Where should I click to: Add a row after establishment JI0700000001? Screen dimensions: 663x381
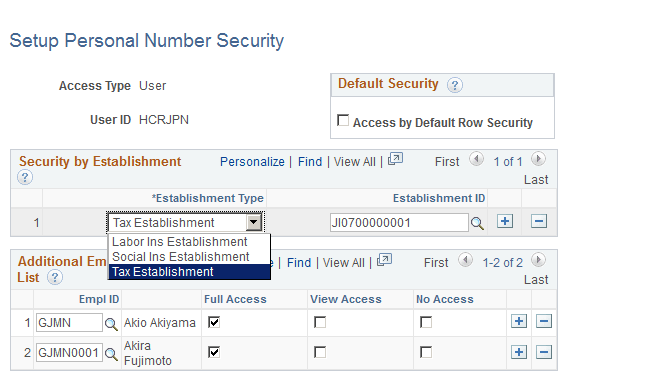coord(505,221)
